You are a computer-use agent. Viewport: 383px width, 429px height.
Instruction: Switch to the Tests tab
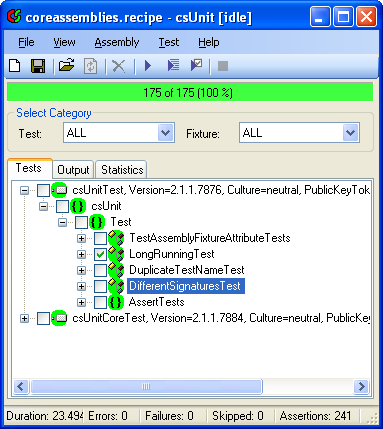(x=29, y=168)
